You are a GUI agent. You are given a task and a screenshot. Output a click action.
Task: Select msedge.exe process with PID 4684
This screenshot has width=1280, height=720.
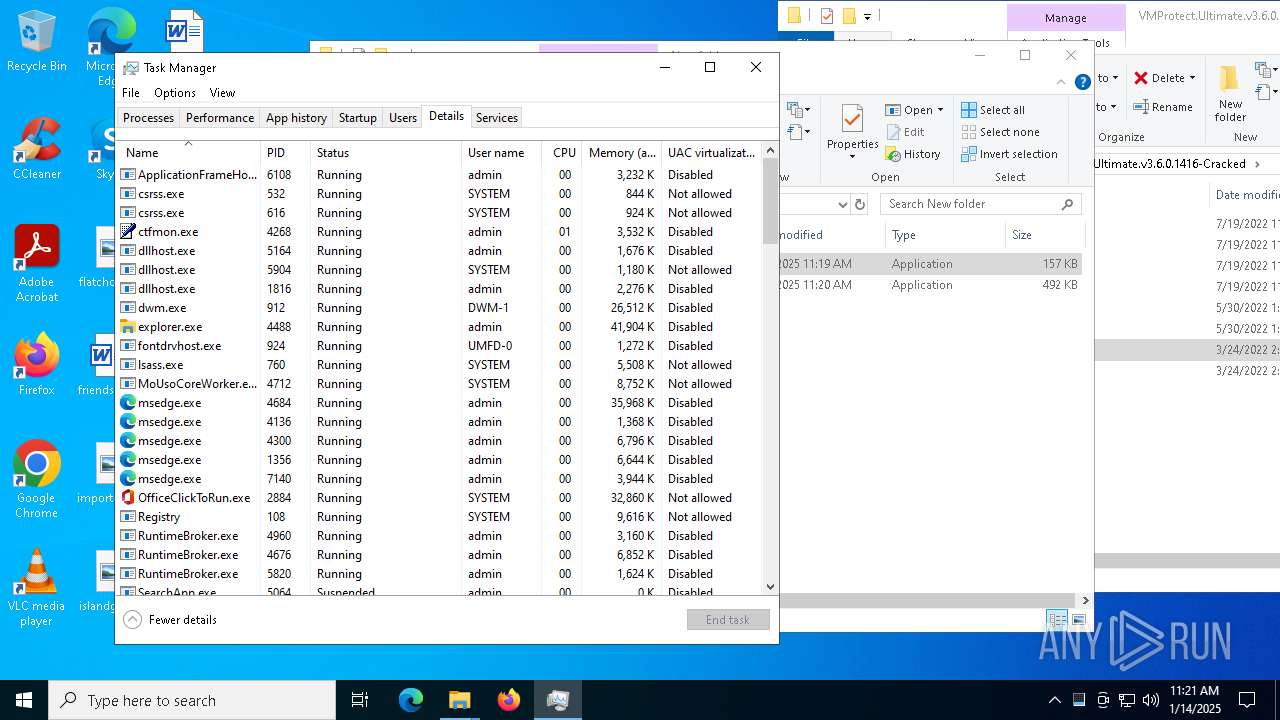[440, 403]
